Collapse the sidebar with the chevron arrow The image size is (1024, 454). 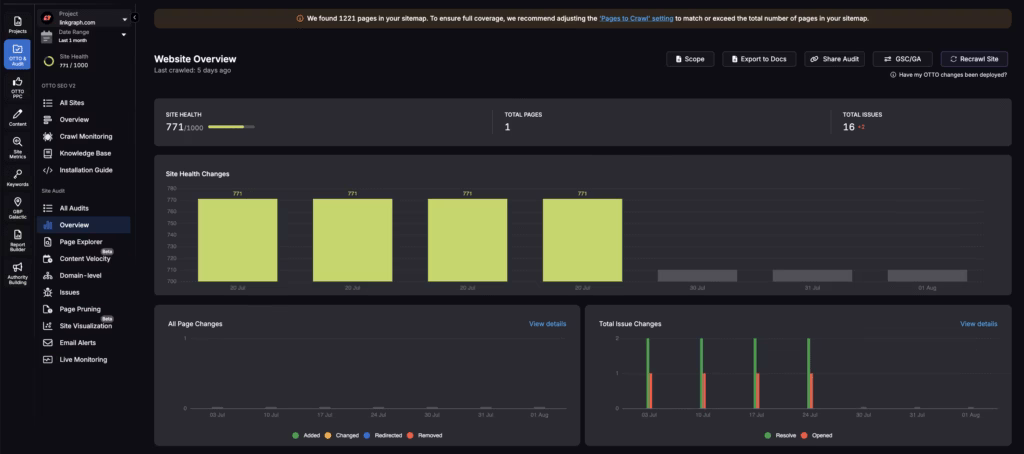pyautogui.click(x=134, y=17)
